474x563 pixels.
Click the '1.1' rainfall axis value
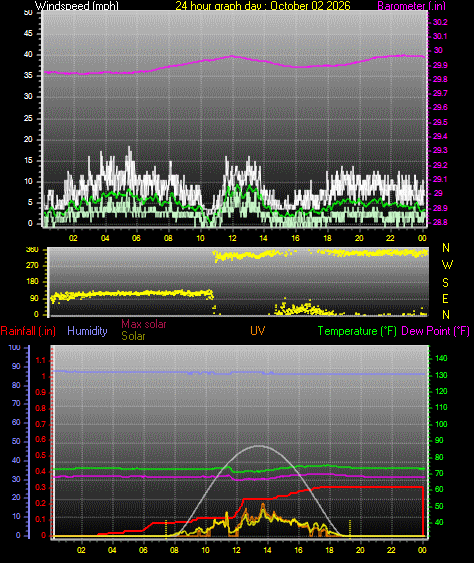[41, 360]
